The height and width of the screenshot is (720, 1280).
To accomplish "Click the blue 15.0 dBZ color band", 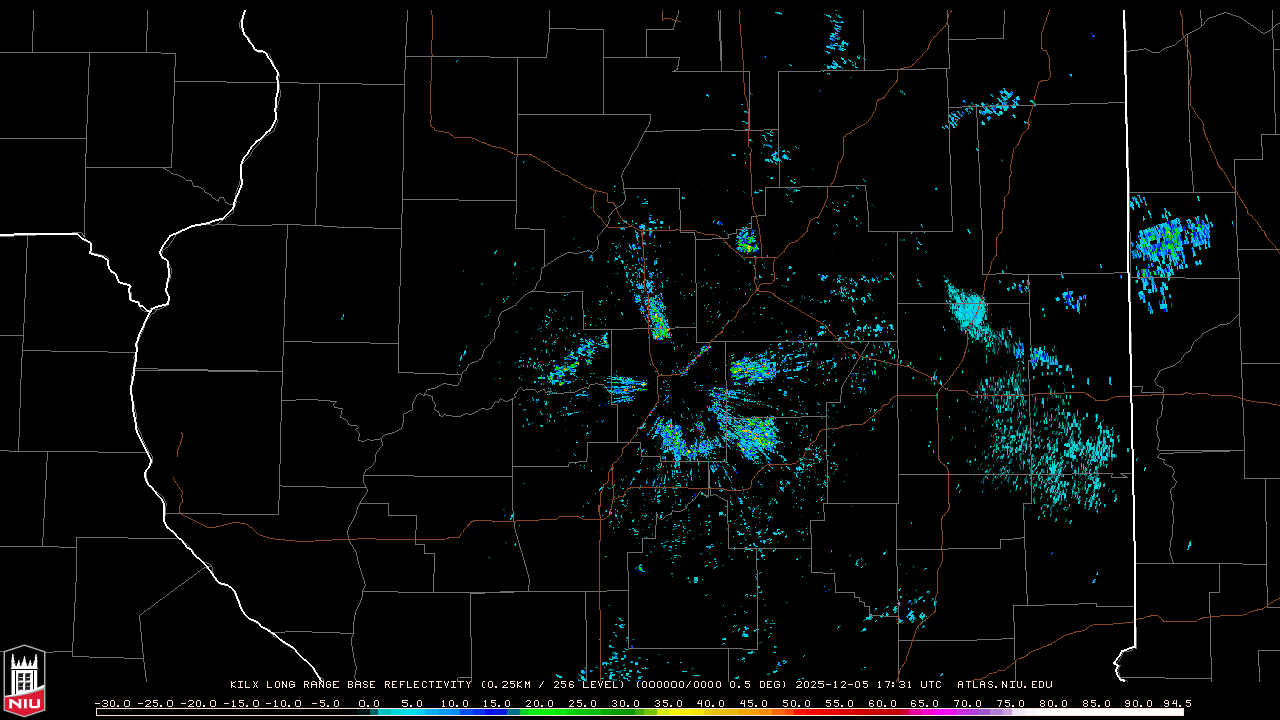I will click(497, 712).
